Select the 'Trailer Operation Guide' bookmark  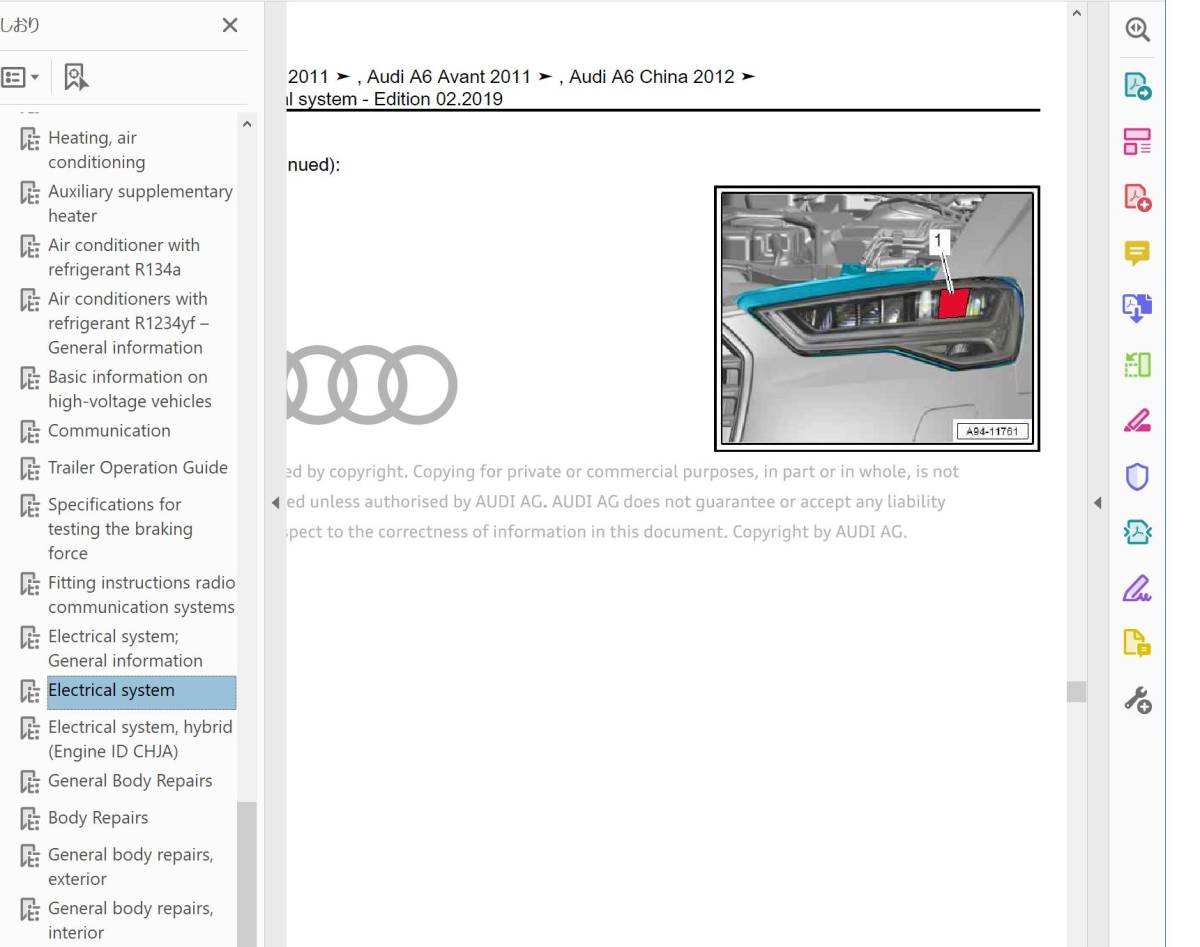click(x=138, y=468)
